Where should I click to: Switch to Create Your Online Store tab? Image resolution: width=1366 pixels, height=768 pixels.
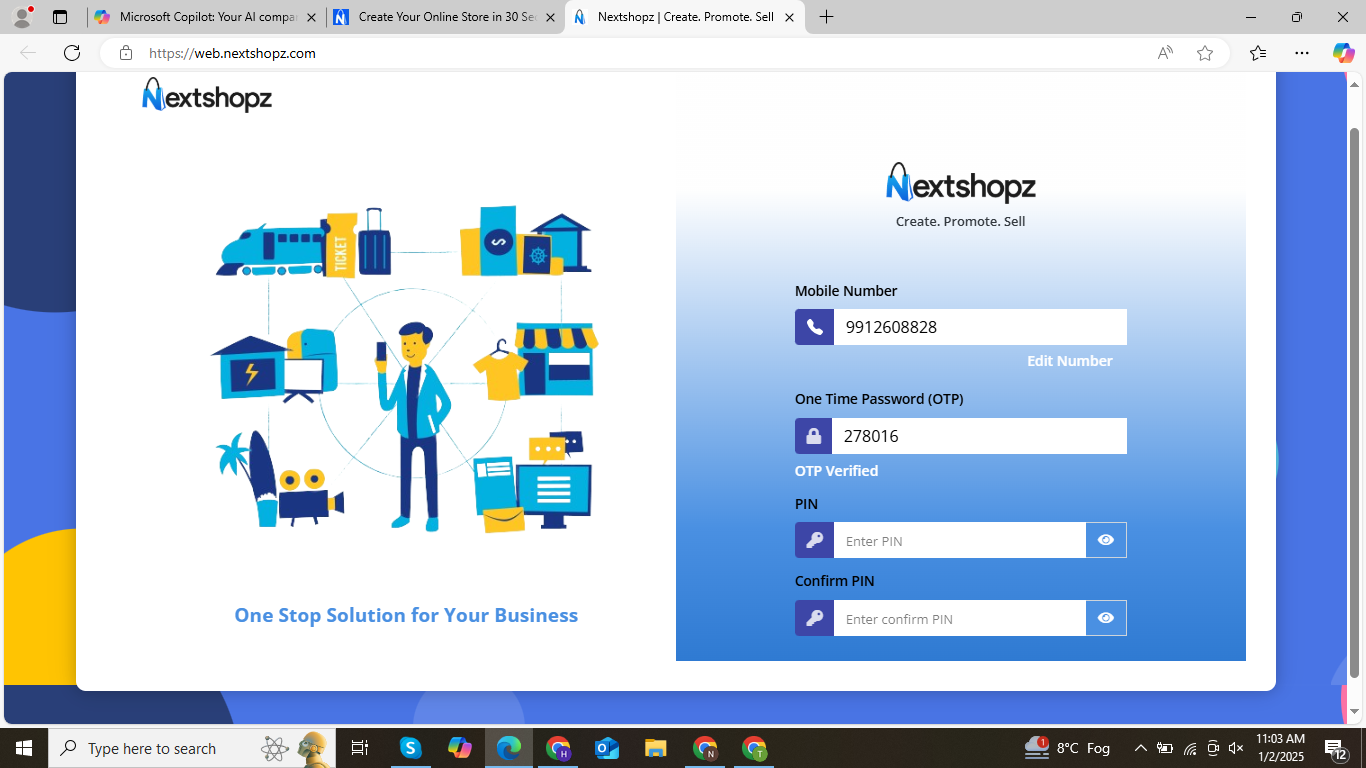pyautogui.click(x=445, y=17)
